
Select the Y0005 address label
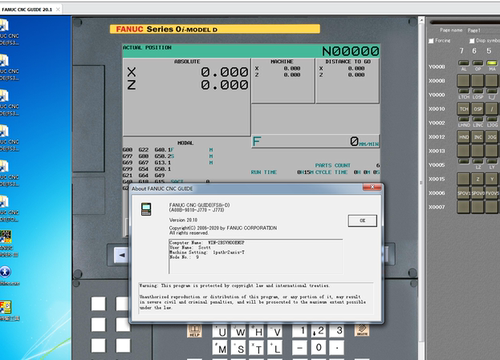[437, 165]
